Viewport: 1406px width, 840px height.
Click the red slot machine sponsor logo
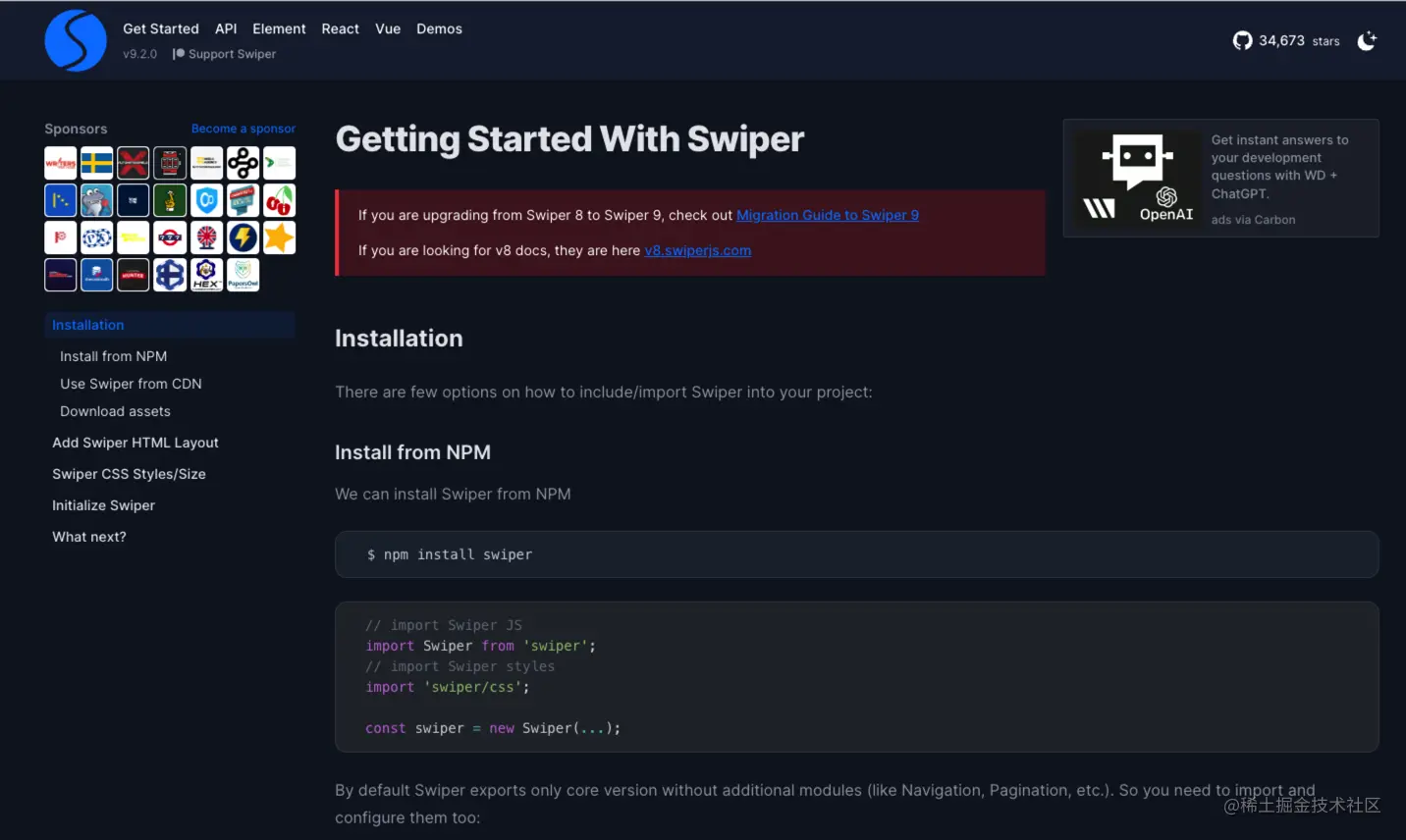coord(170,163)
